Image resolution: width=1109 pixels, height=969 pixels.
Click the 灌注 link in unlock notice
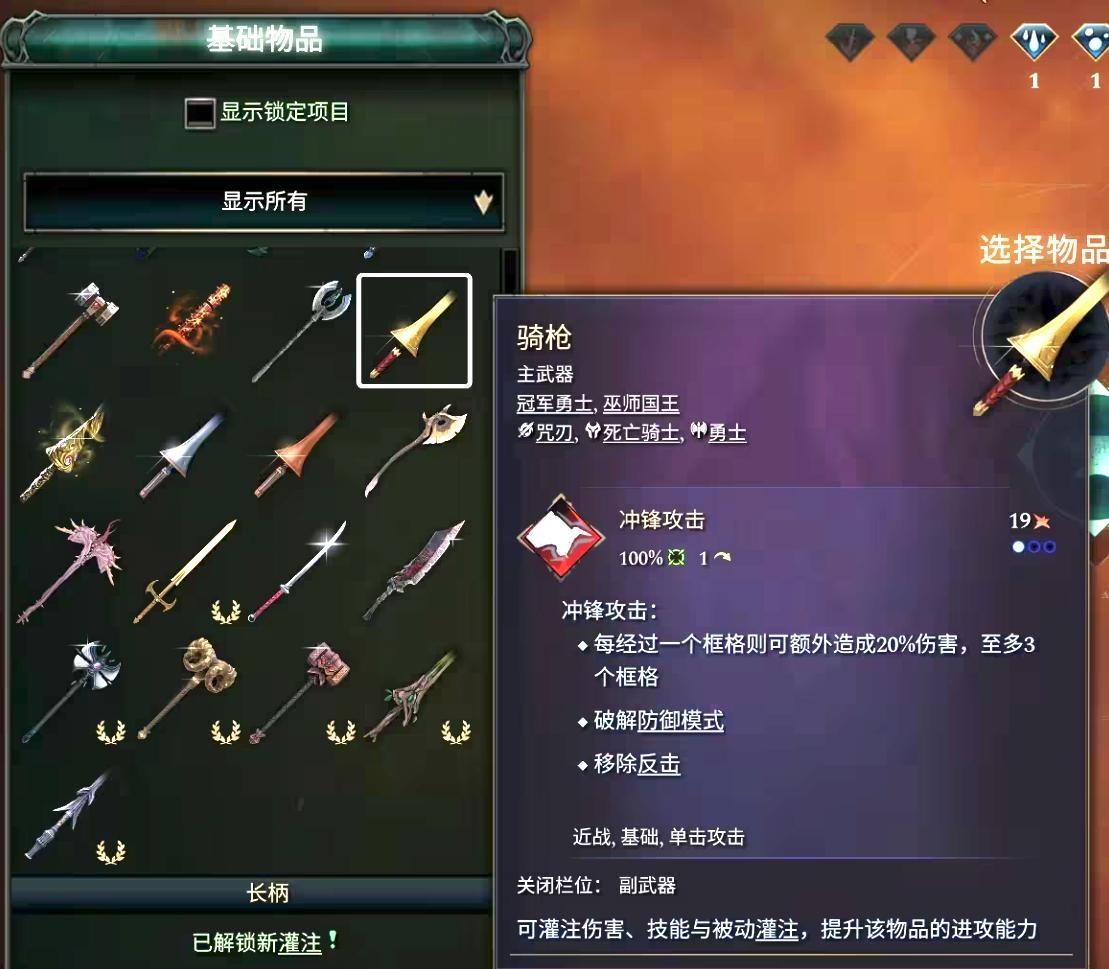point(300,943)
